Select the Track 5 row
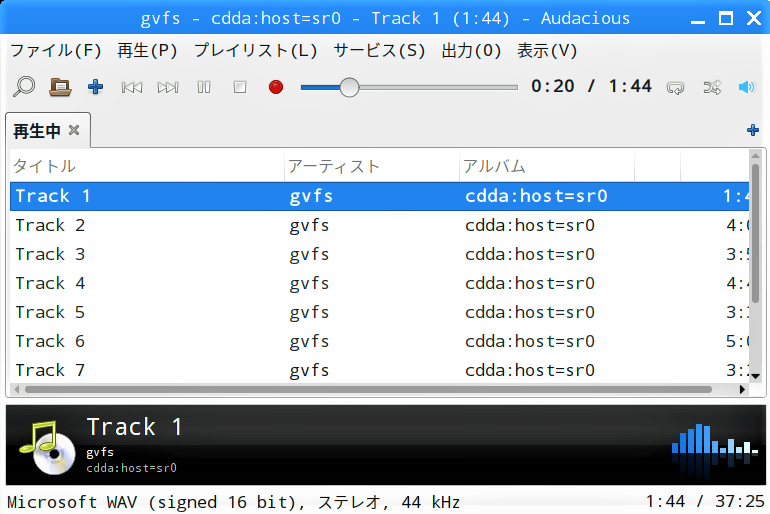770x514 pixels. click(379, 312)
